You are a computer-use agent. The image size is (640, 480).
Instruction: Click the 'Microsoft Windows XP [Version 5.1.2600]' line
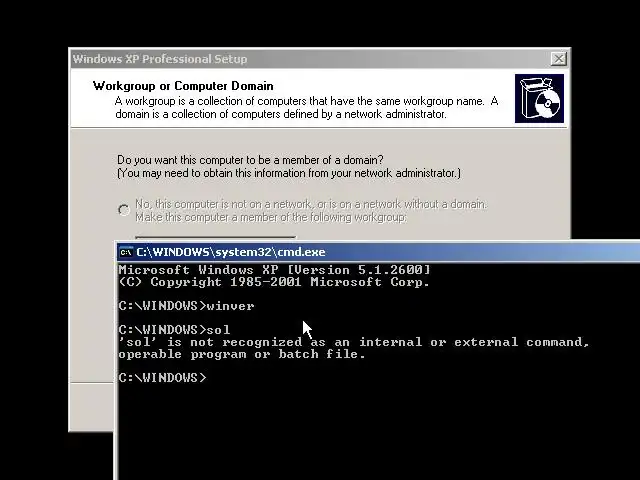click(274, 270)
